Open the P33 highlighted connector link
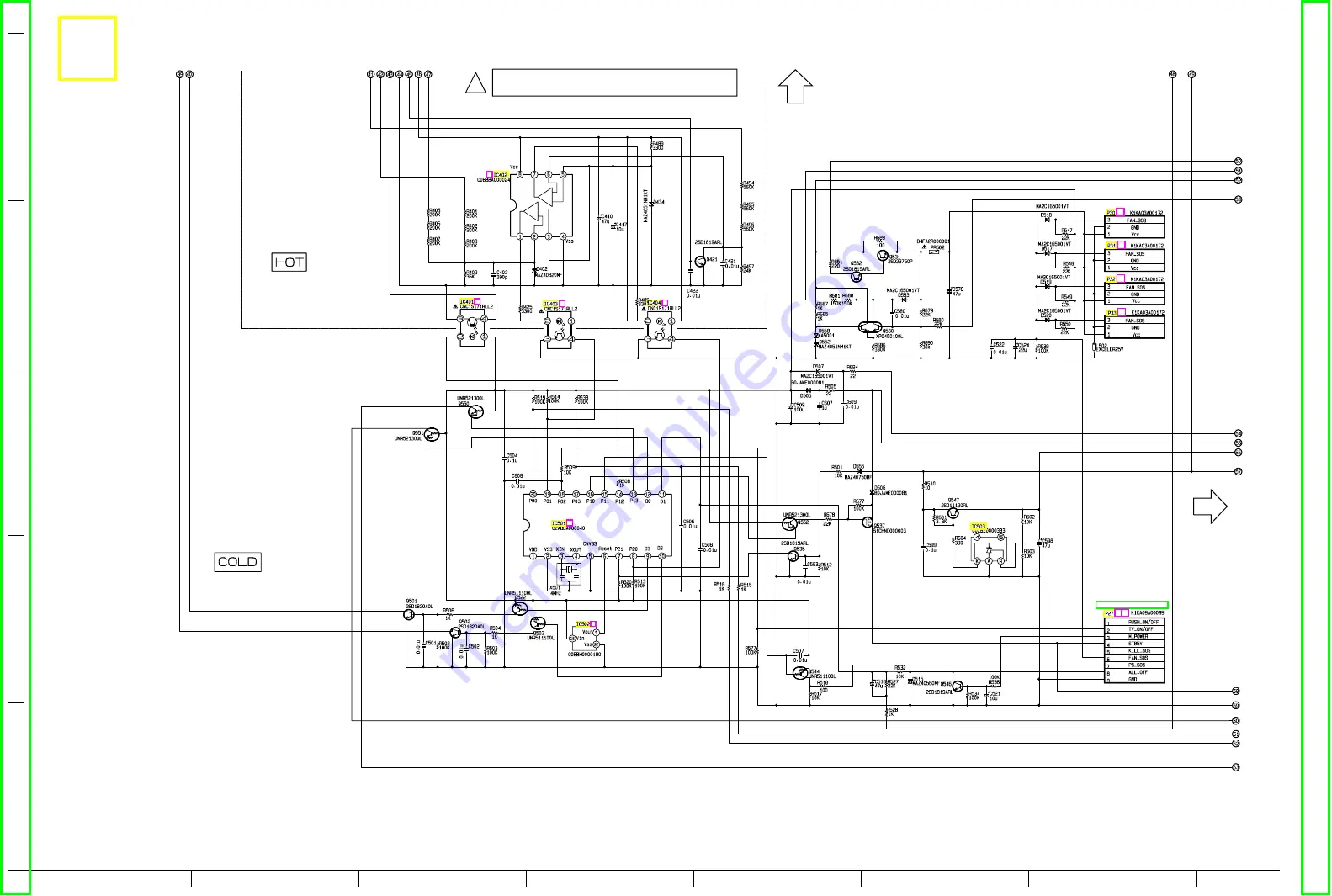Viewport: 1332px width, 896px height. 1111,312
